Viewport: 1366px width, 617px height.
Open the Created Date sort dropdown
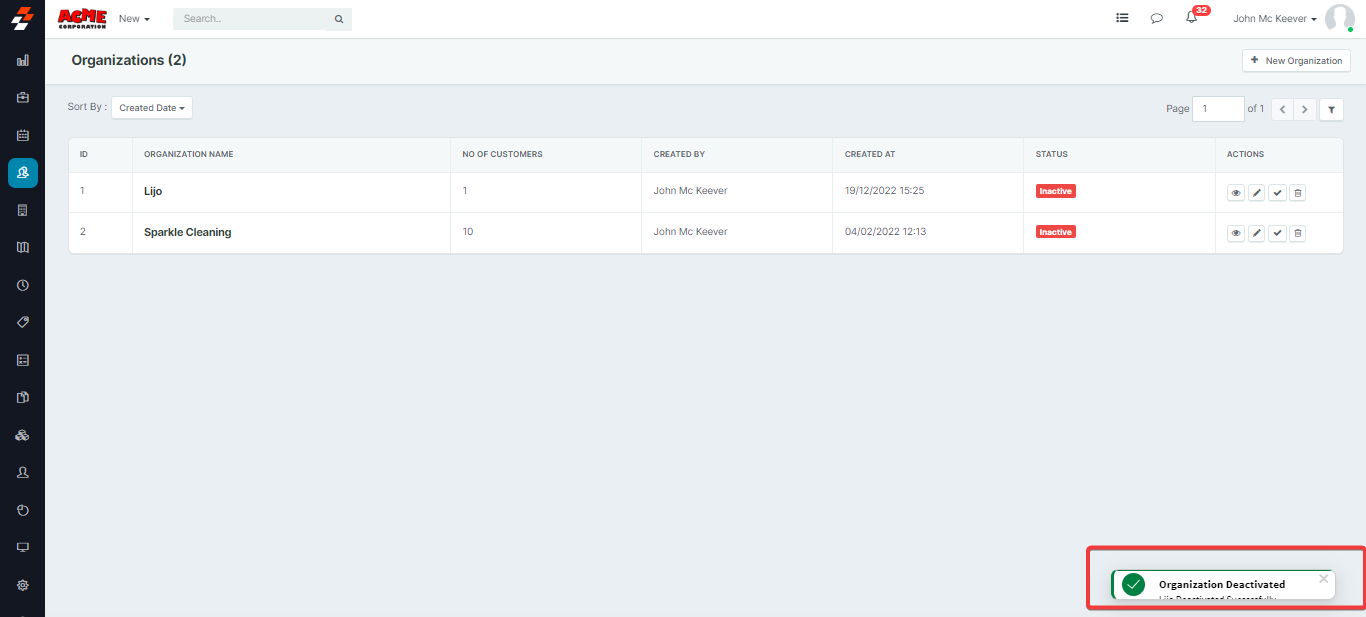[152, 108]
